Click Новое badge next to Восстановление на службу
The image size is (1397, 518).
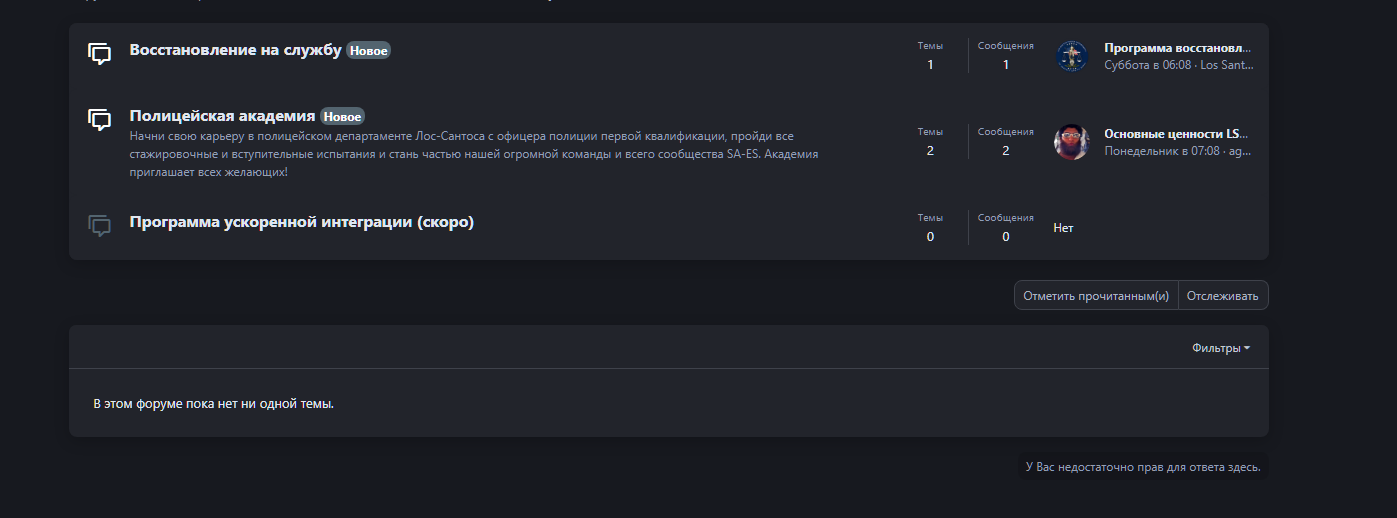[x=368, y=50]
